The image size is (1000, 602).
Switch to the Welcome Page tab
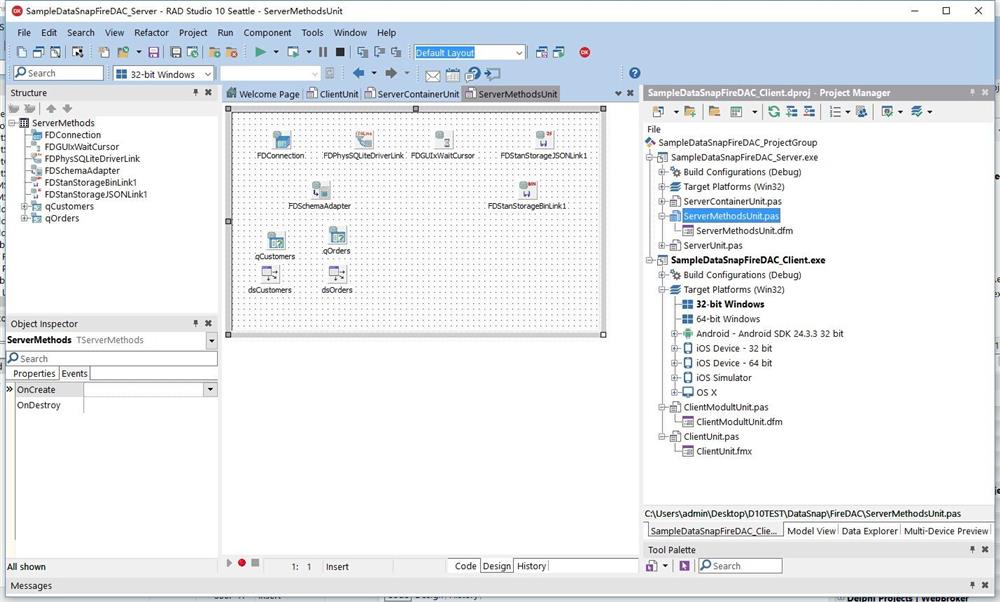[263, 94]
